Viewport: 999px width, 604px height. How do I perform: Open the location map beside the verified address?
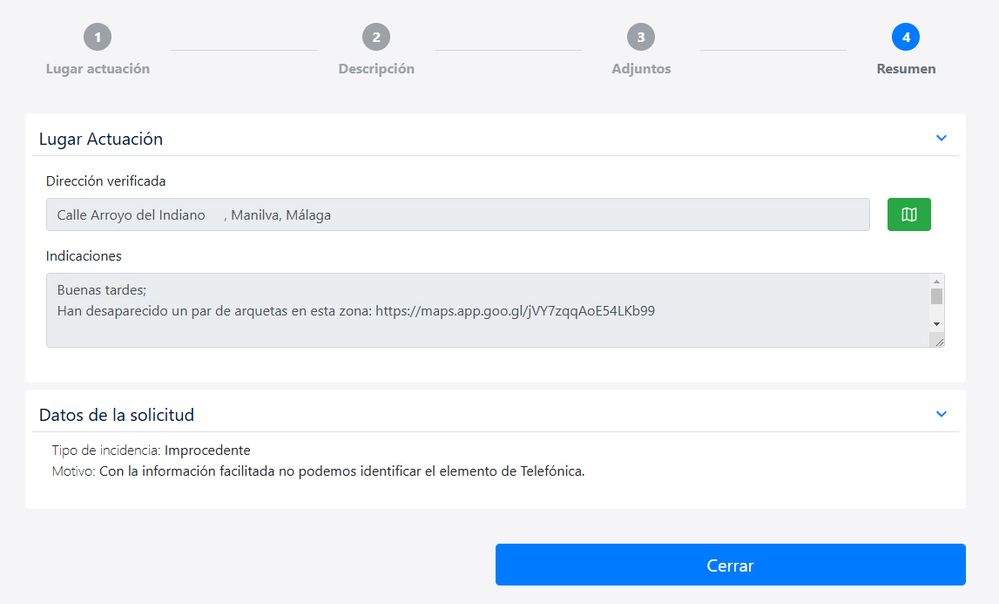point(907,214)
